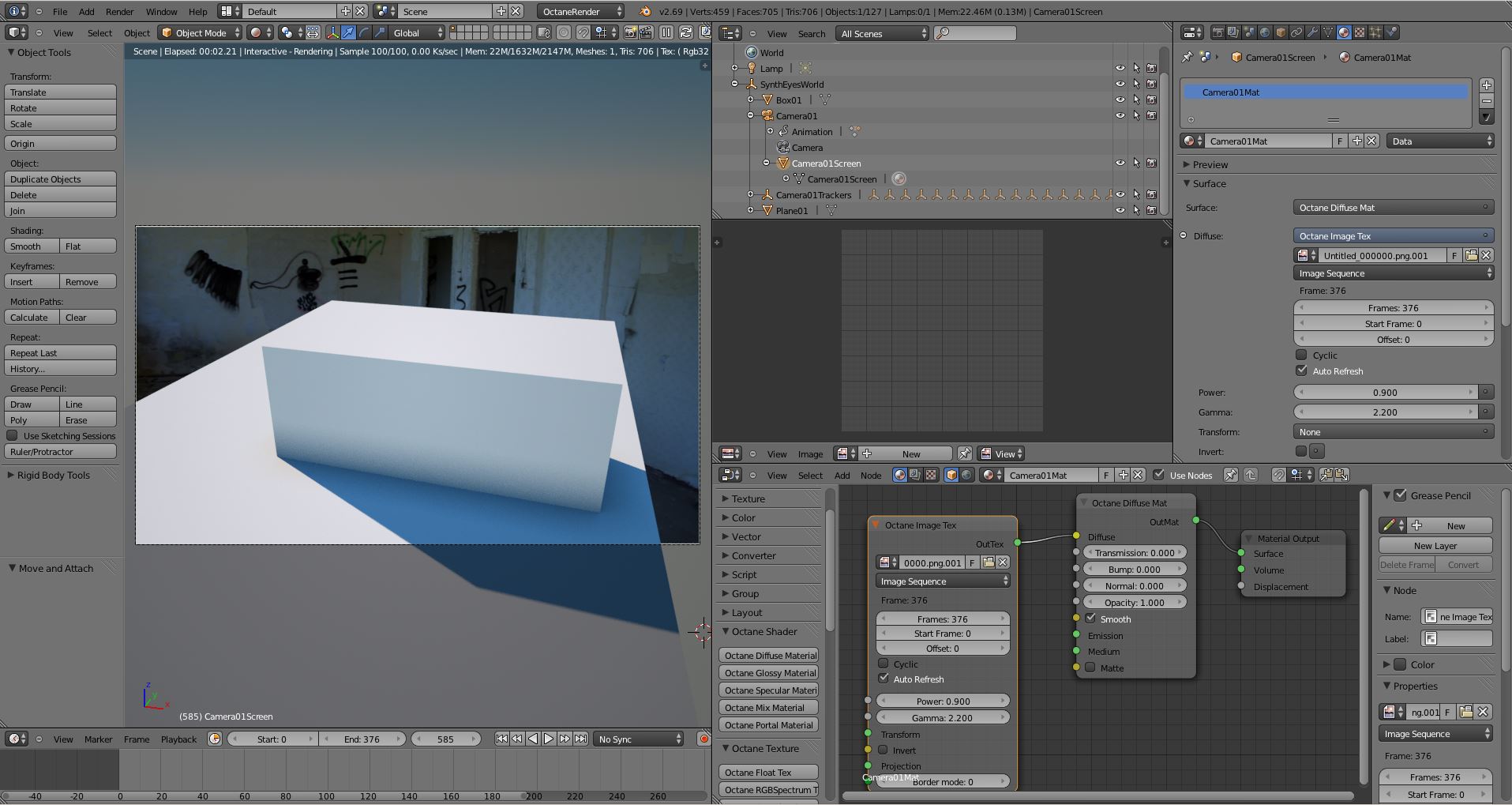
Task: Open Render menu in top bar
Action: point(119,12)
